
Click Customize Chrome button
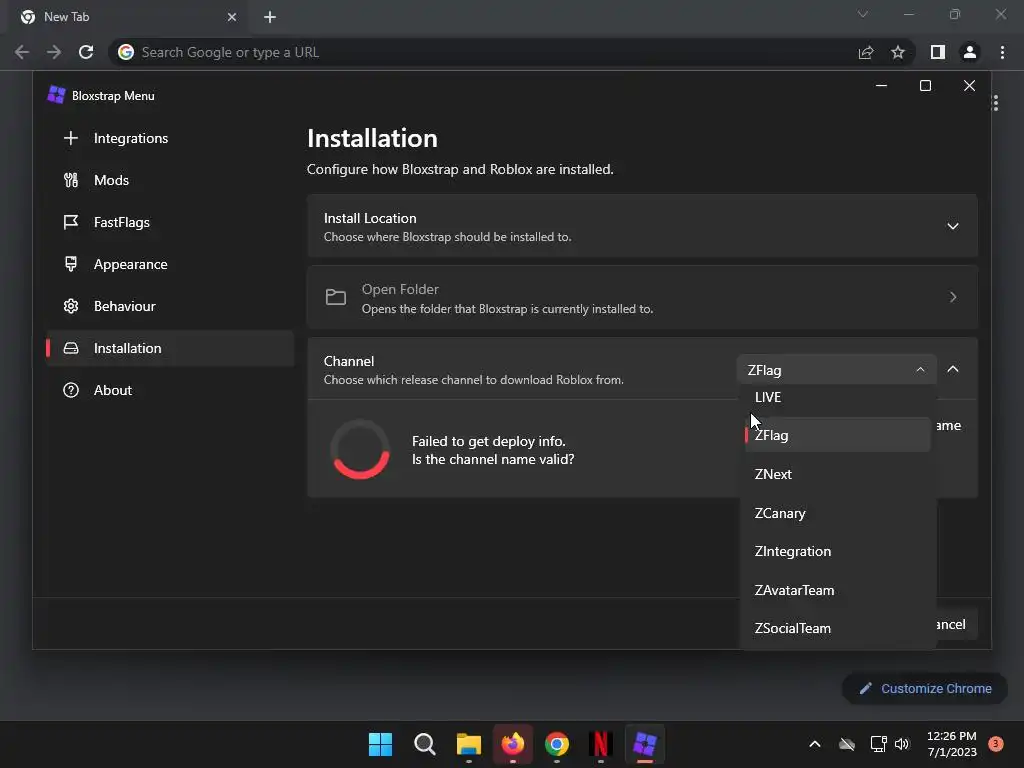point(925,688)
